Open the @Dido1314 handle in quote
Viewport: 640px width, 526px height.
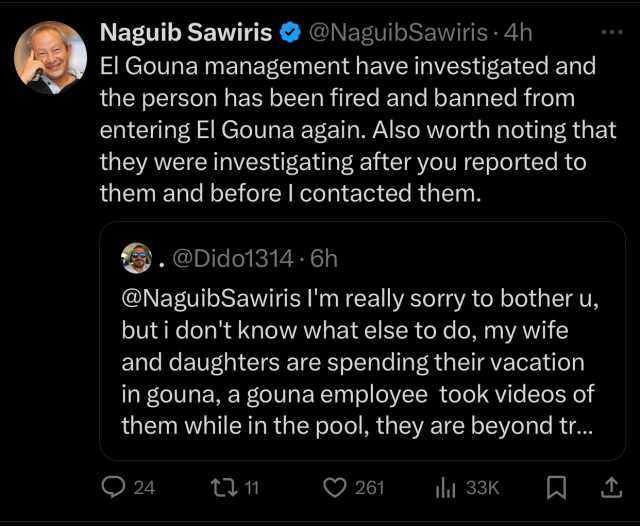point(233,259)
